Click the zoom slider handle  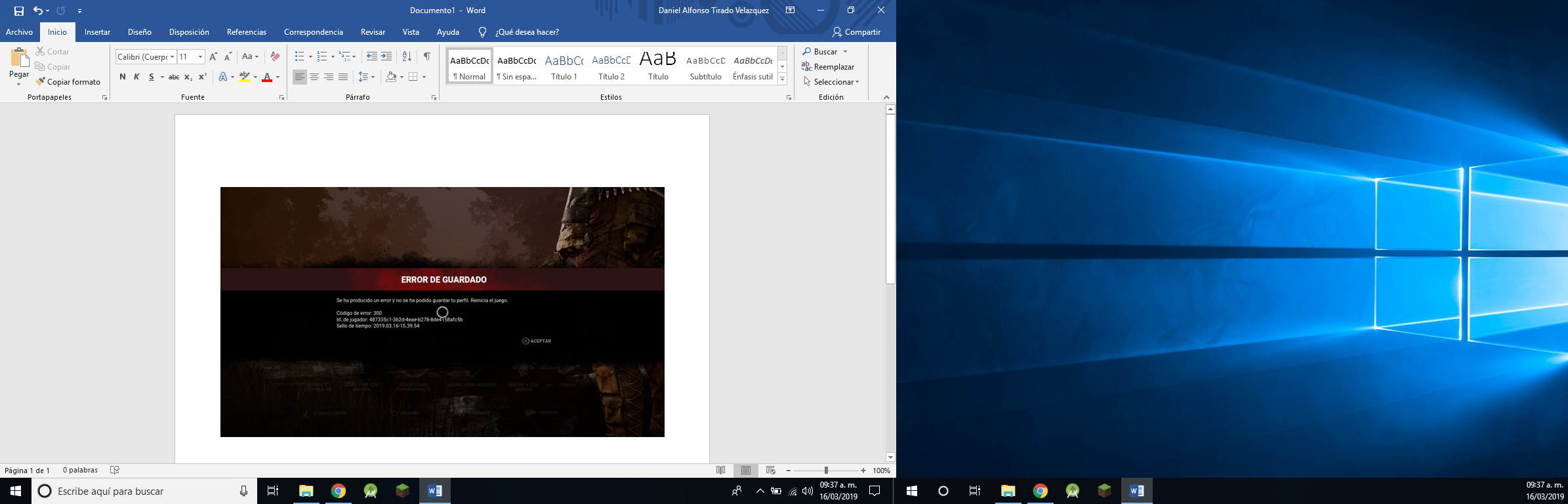coord(826,471)
